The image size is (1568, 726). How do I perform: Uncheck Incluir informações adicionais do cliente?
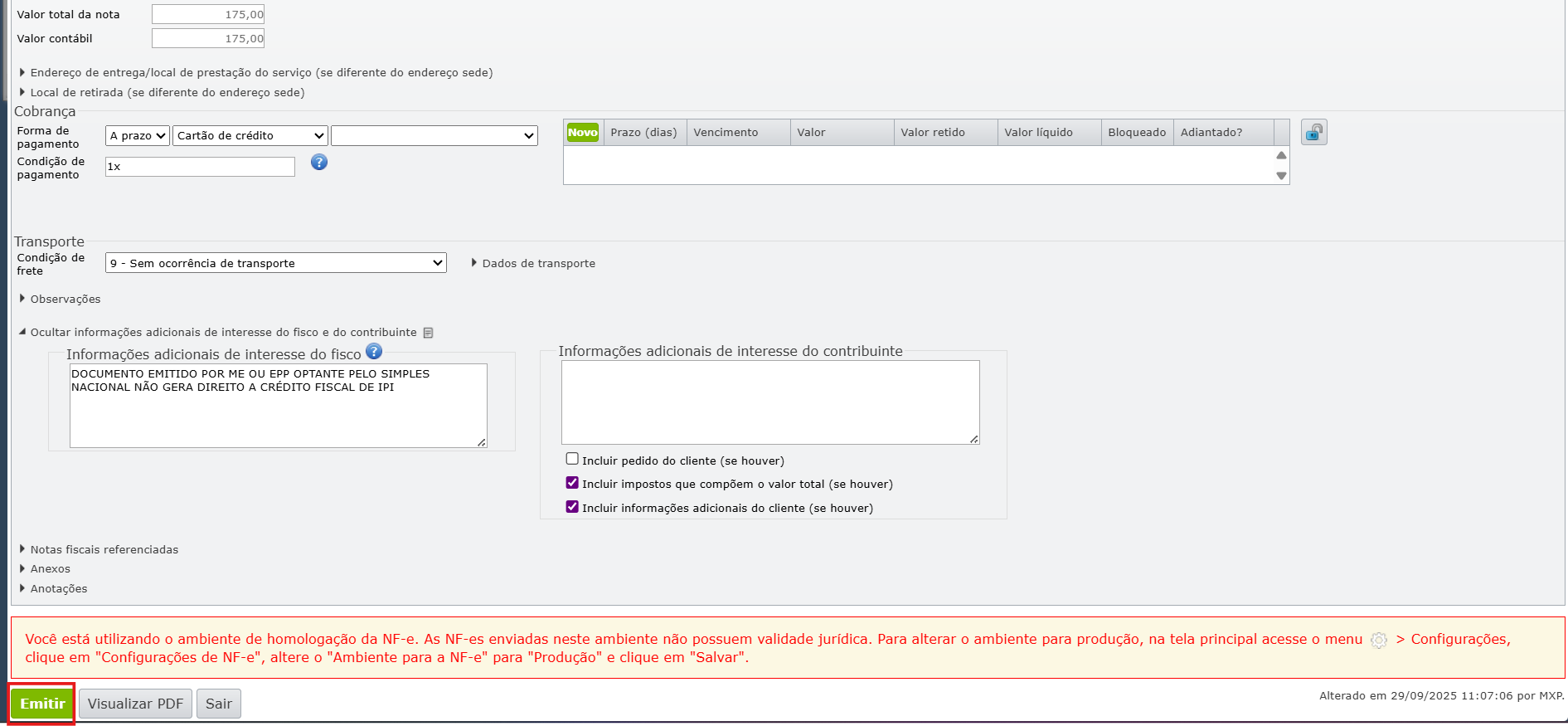point(572,507)
